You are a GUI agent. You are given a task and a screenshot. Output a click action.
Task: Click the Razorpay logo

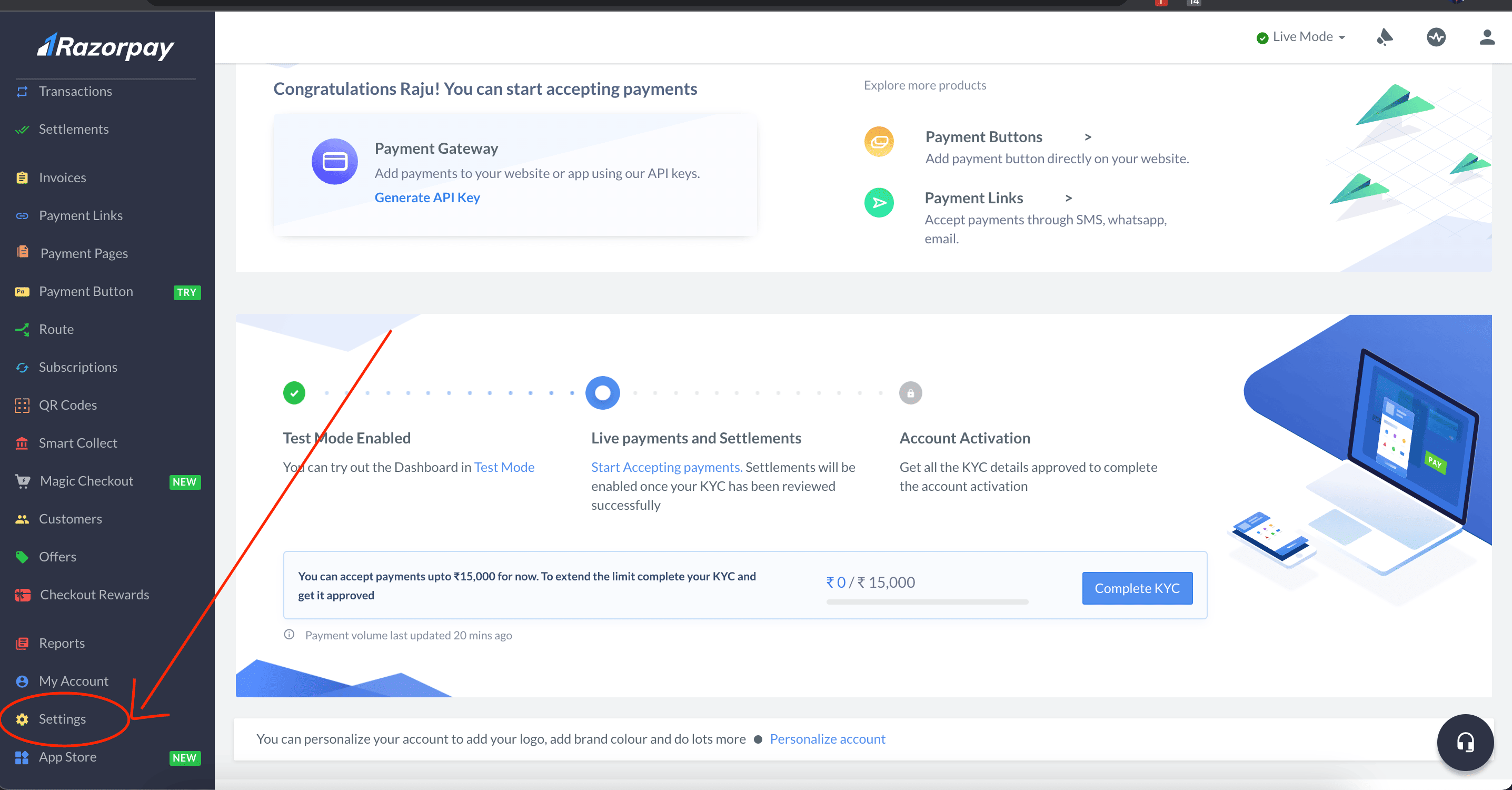(x=106, y=46)
